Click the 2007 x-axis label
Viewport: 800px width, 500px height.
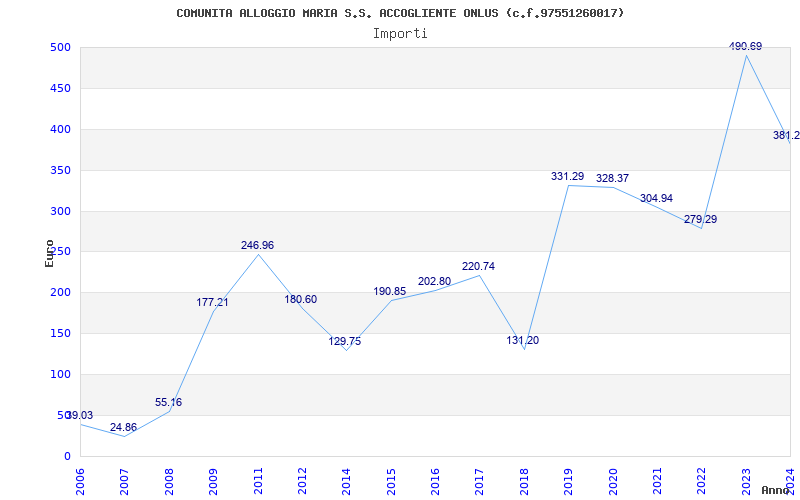[124, 481]
